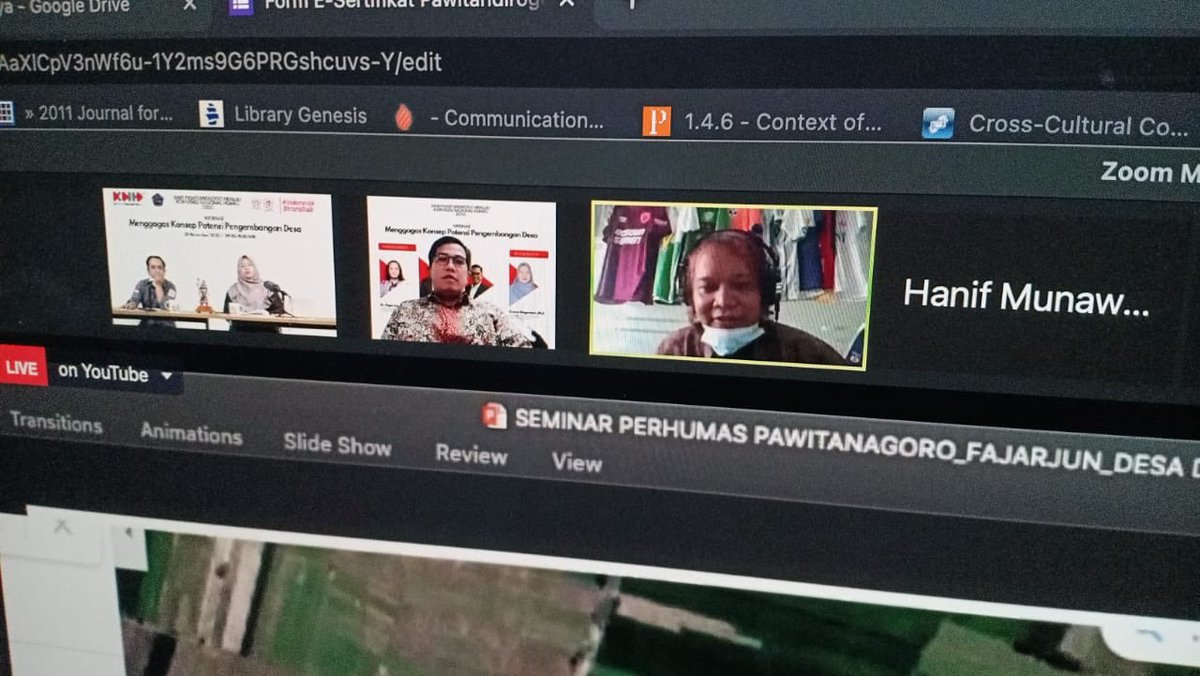Close the Google Drive browser tab
Viewport: 1200px width, 676px height.
(x=189, y=6)
